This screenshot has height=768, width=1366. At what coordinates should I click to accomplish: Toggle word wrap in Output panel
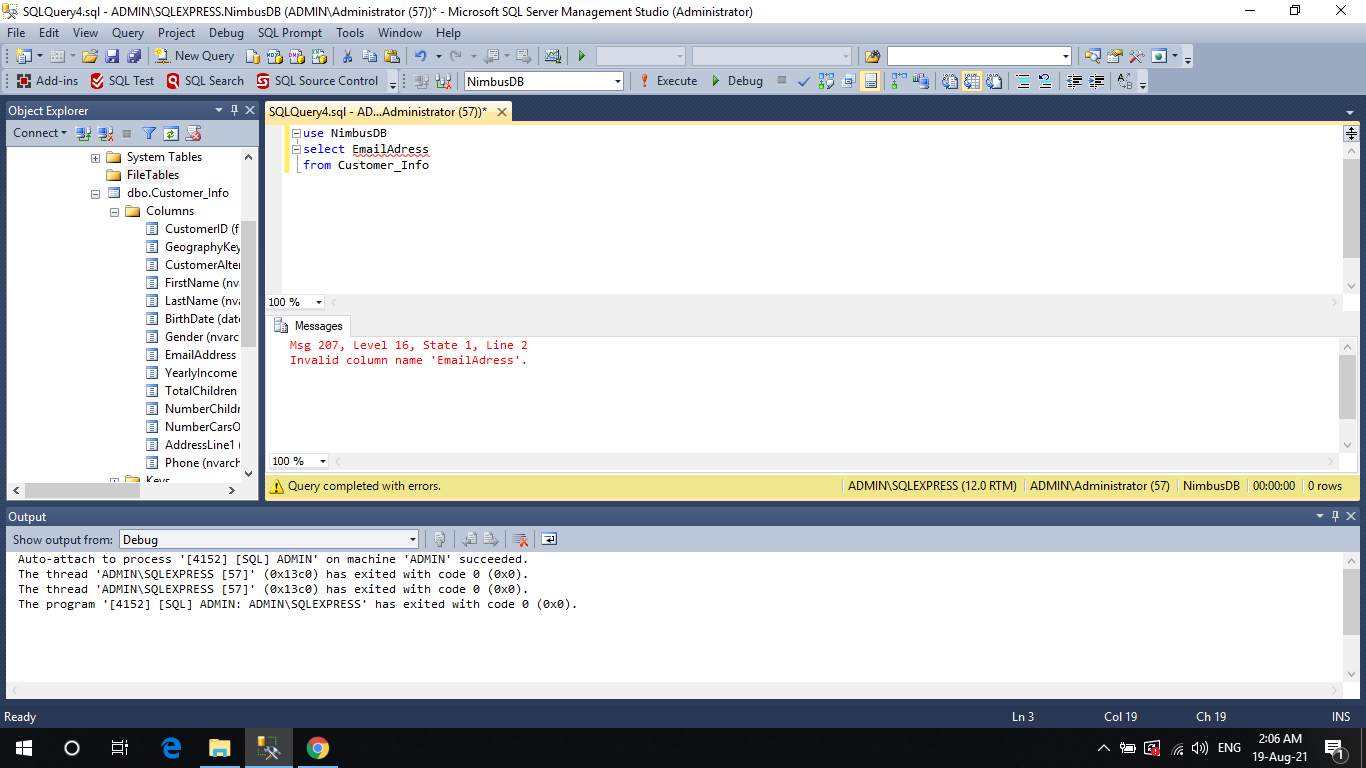point(549,539)
